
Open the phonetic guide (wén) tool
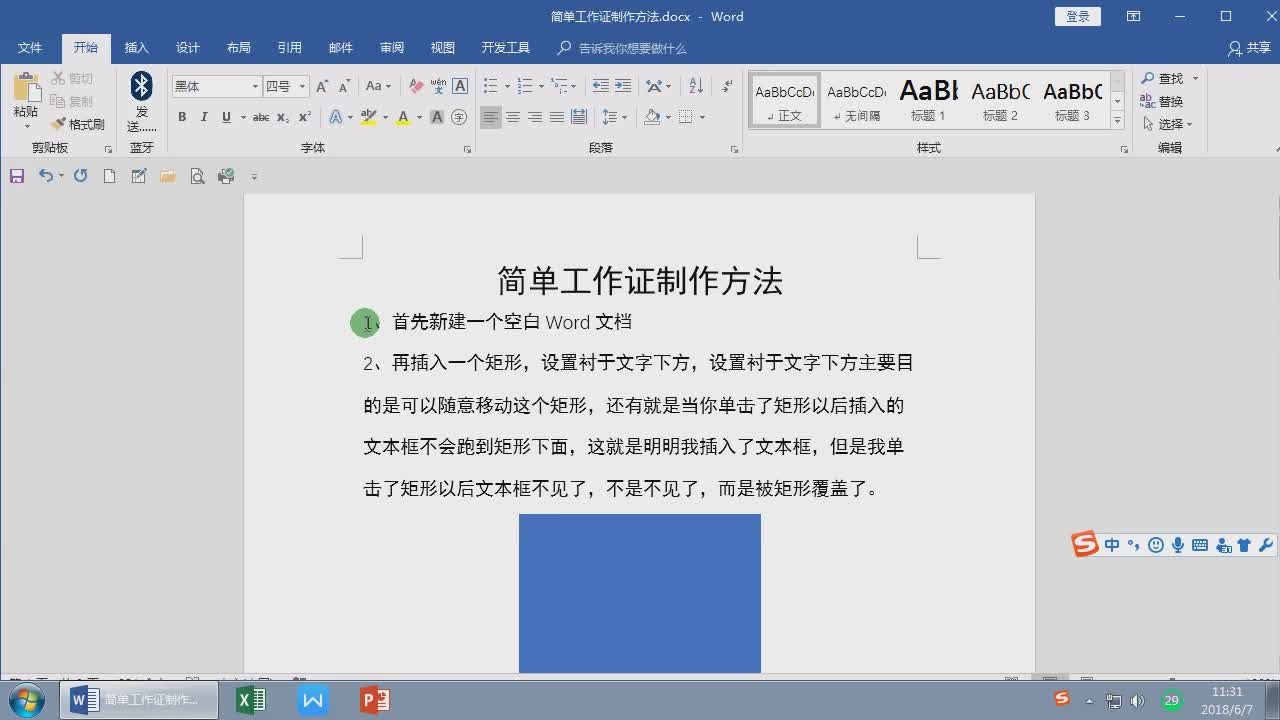click(x=438, y=87)
